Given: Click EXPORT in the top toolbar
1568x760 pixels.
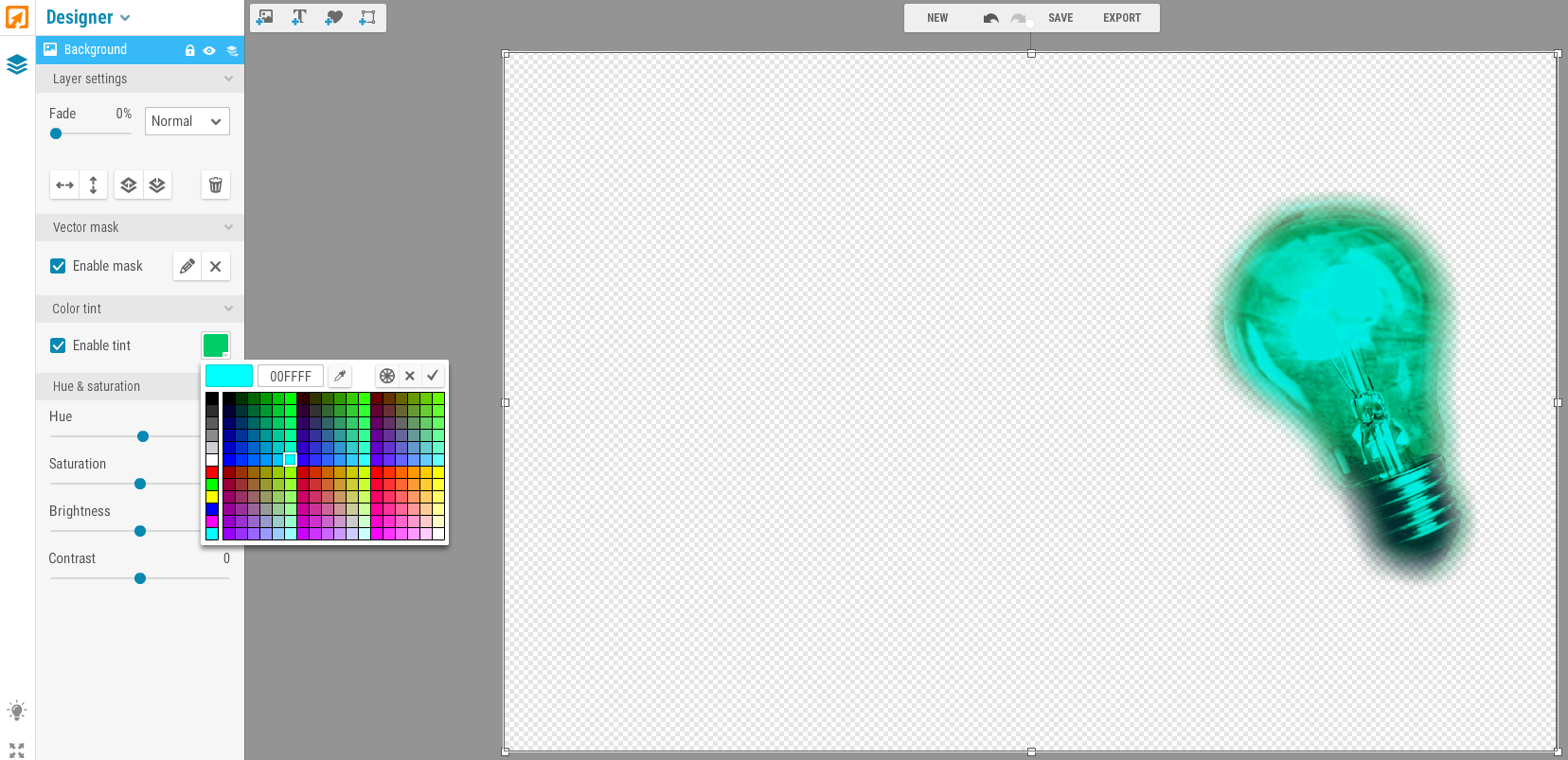Looking at the screenshot, I should (x=1121, y=18).
